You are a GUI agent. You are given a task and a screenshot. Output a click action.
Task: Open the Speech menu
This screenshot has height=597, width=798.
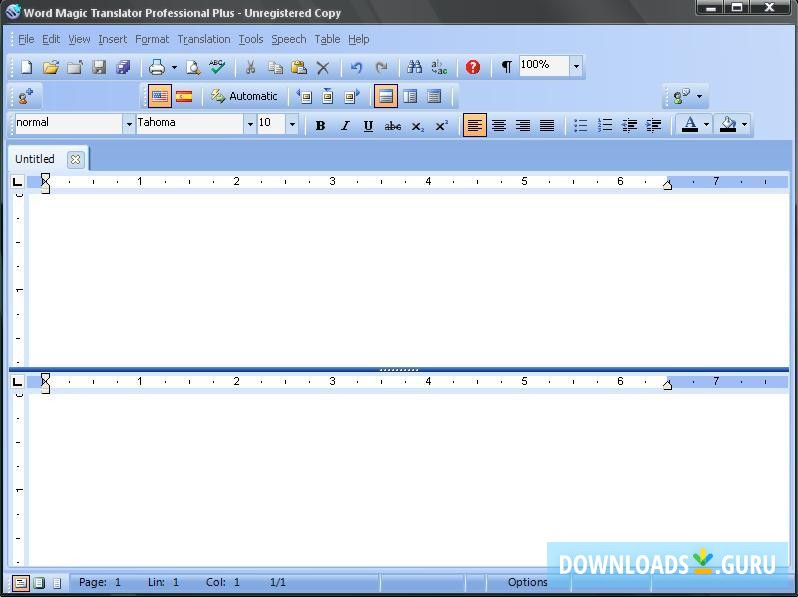click(289, 39)
